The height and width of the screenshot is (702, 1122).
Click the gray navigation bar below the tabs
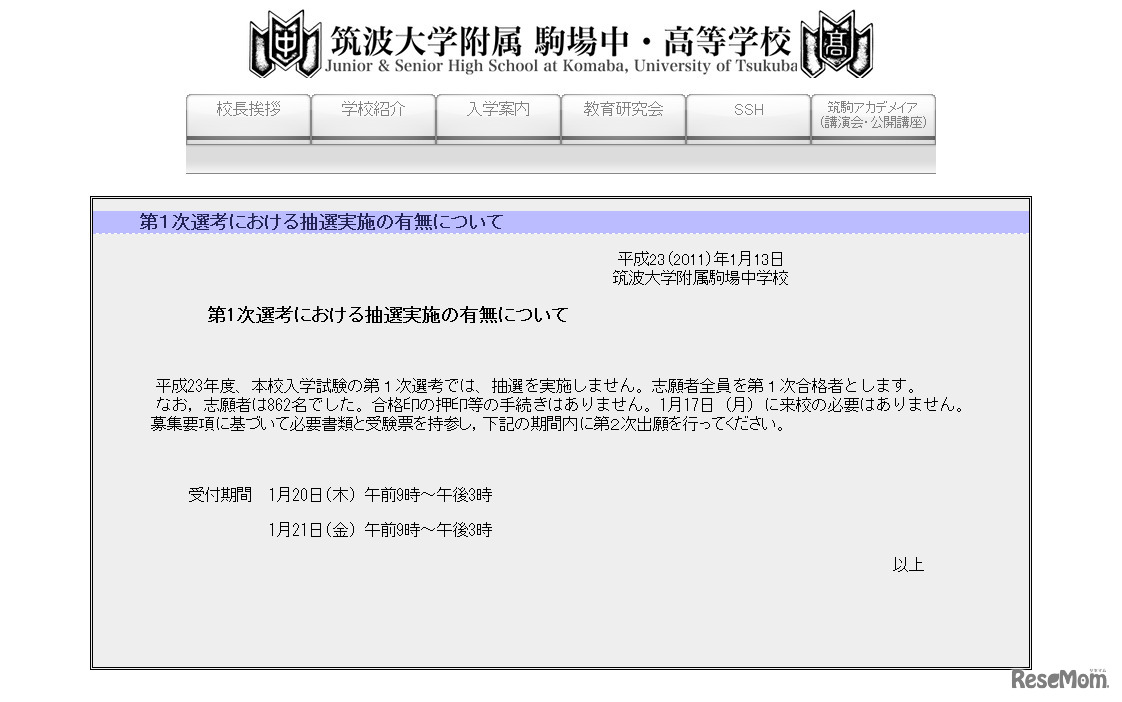560,155
